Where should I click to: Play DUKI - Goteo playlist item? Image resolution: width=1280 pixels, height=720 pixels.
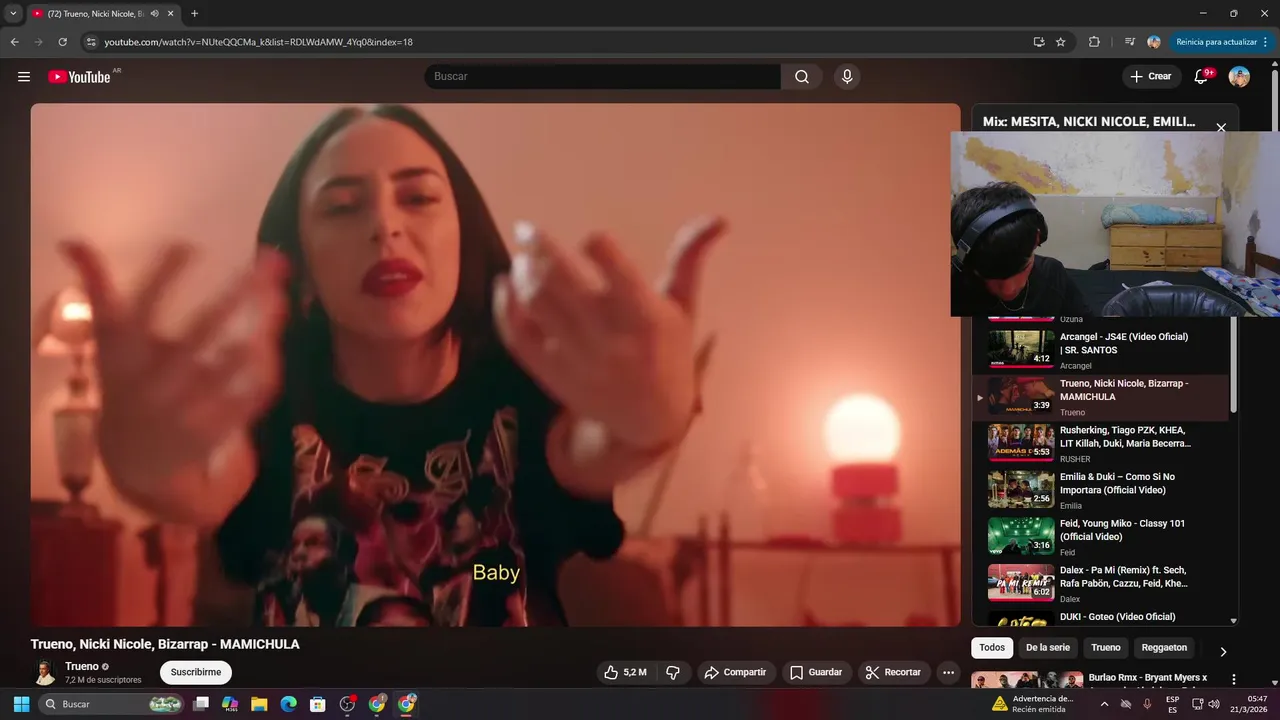click(x=1100, y=617)
